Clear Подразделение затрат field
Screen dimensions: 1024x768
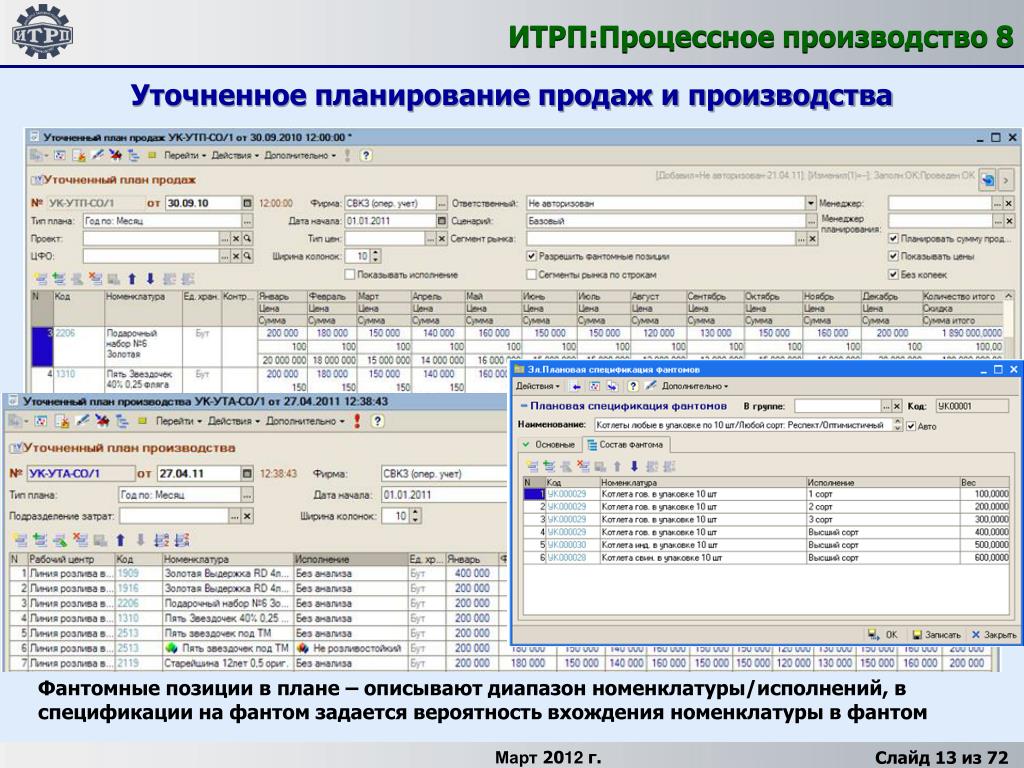point(247,516)
